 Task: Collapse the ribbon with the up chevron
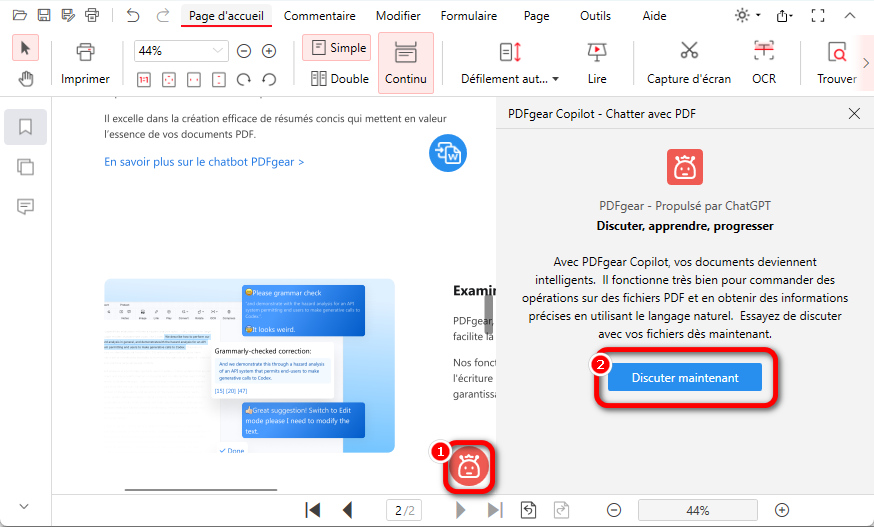pos(849,16)
